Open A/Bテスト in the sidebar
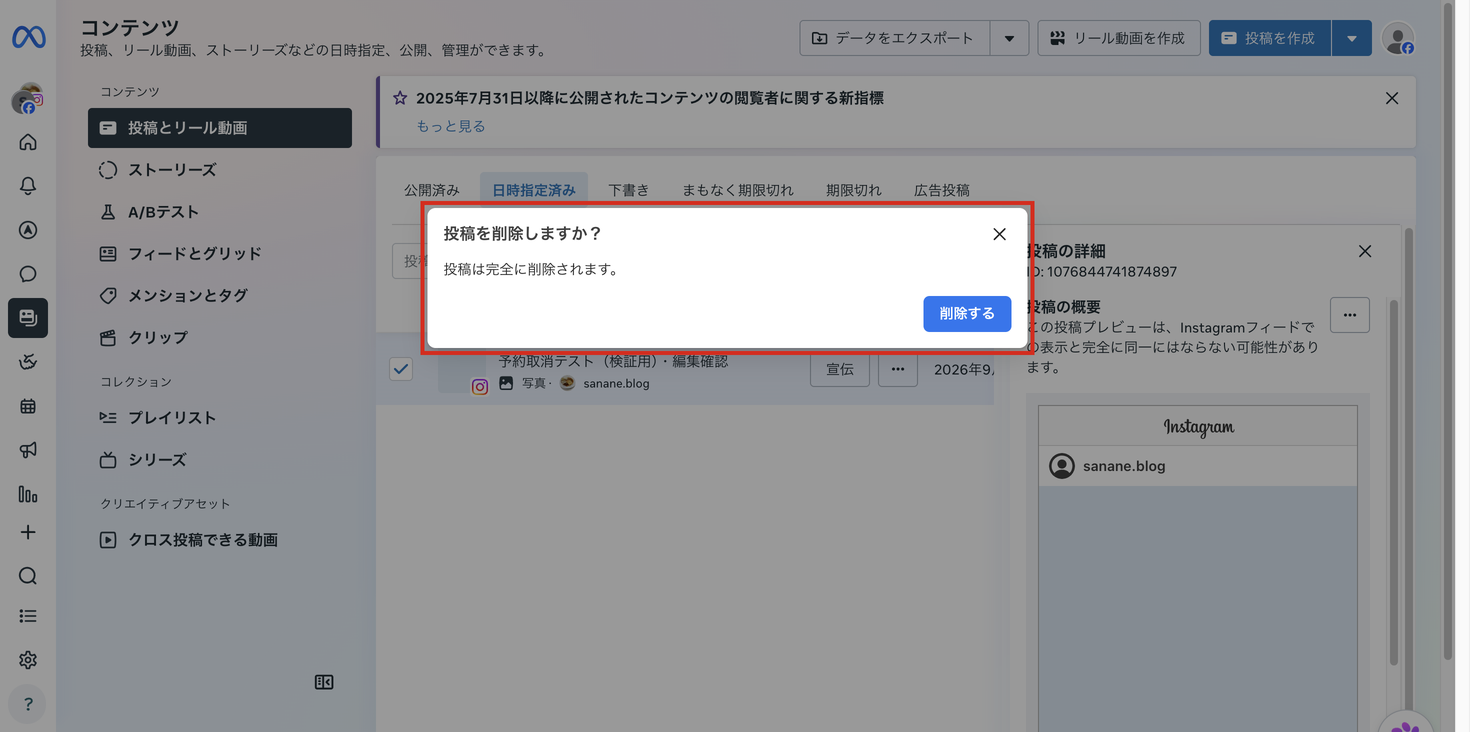Screen dimensions: 1470x732 point(220,212)
